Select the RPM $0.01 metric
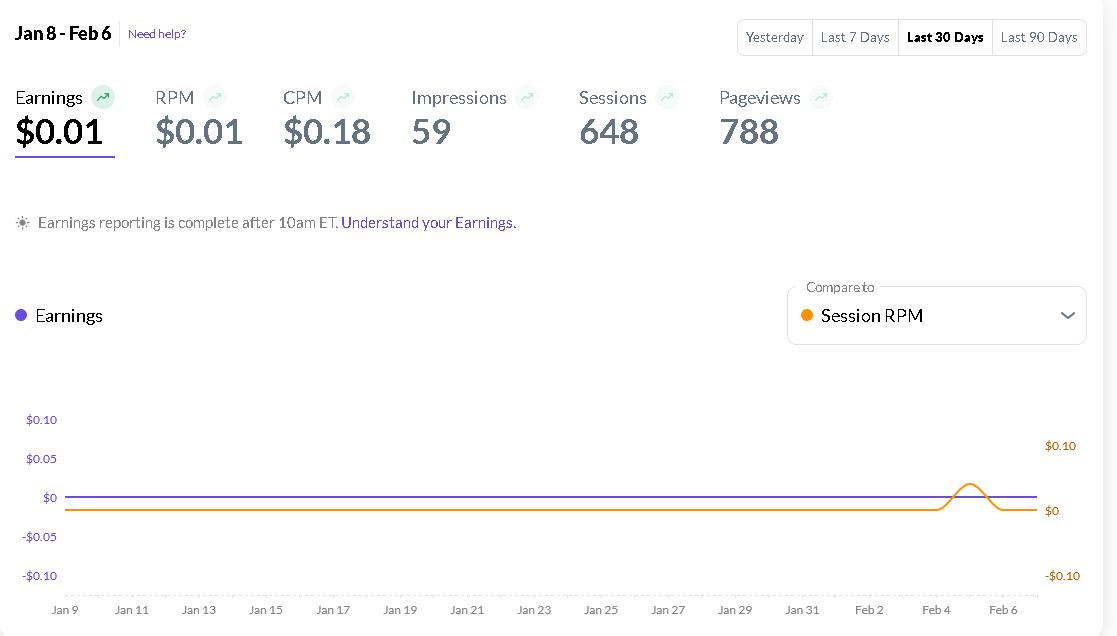1117x636 pixels. (198, 131)
